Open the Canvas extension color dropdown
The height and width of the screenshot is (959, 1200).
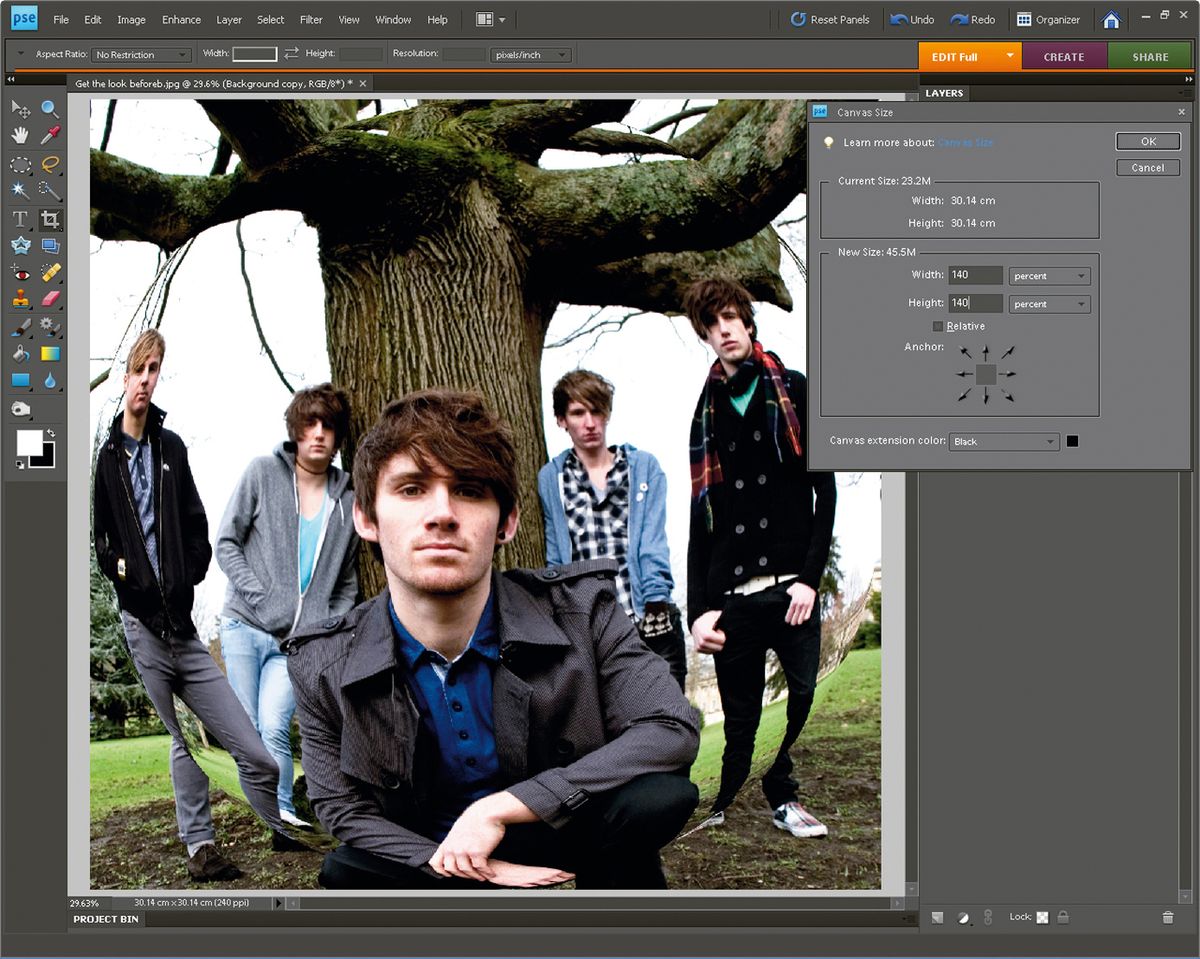1003,441
